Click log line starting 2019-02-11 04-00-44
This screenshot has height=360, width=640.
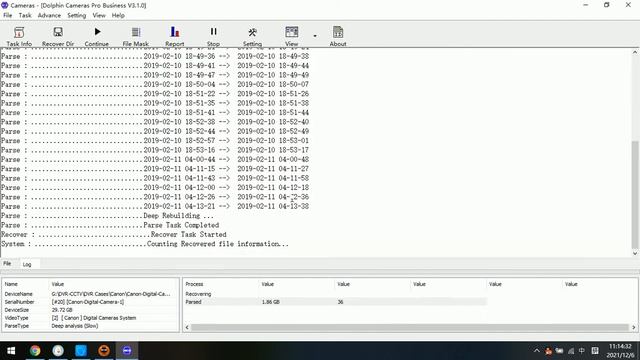[155, 160]
